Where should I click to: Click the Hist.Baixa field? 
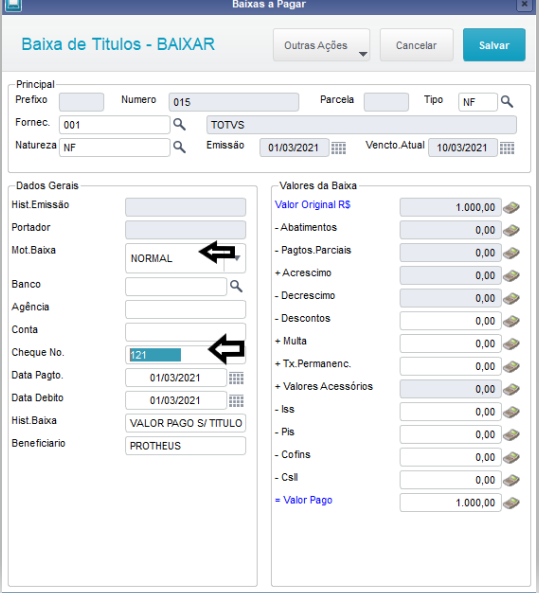(x=185, y=423)
